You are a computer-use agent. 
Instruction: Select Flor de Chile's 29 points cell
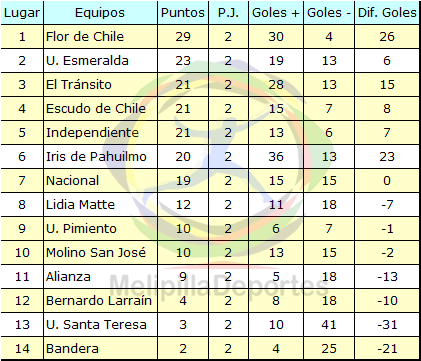pyautogui.click(x=183, y=37)
